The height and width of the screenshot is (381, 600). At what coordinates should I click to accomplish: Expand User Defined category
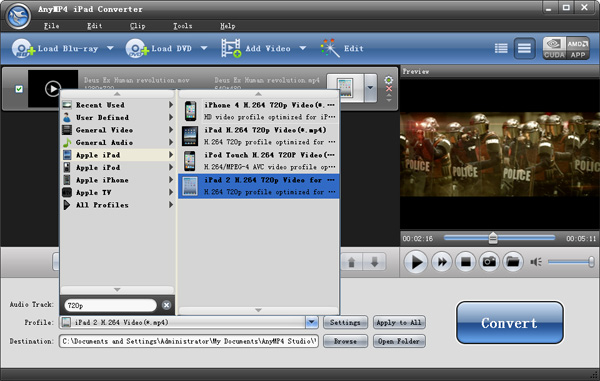118,117
